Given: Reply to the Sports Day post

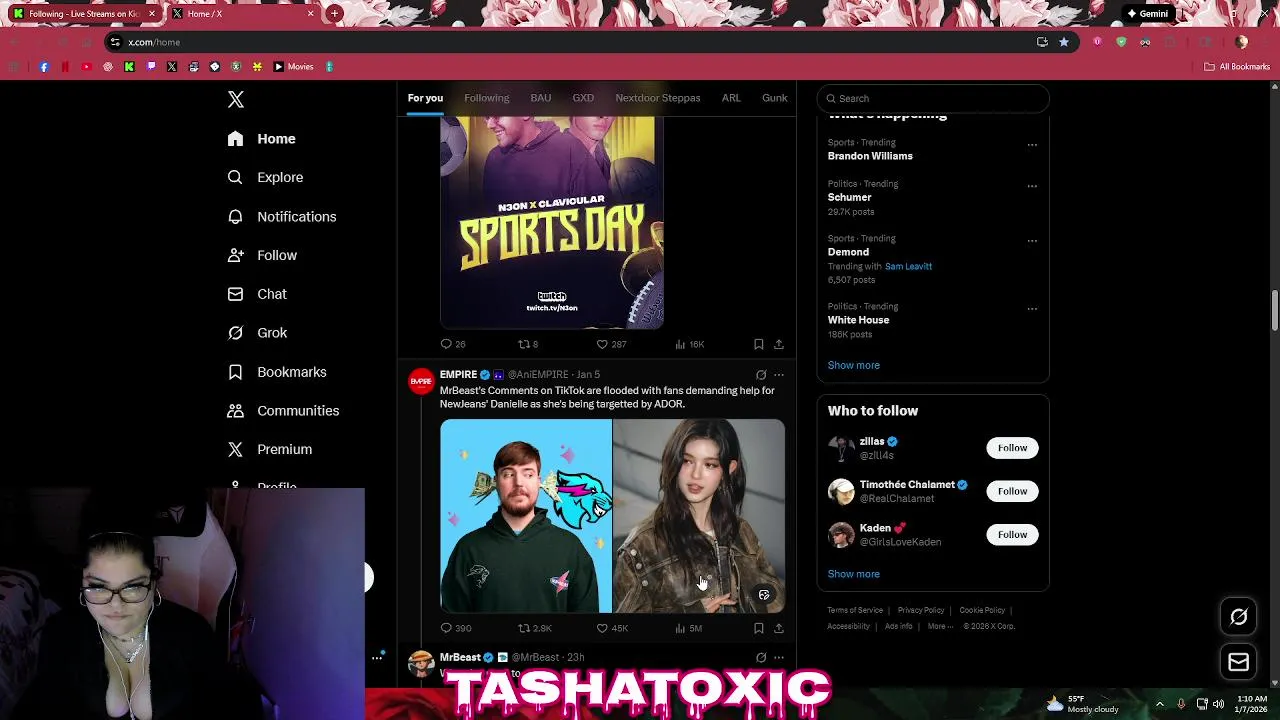Looking at the screenshot, I should [453, 344].
